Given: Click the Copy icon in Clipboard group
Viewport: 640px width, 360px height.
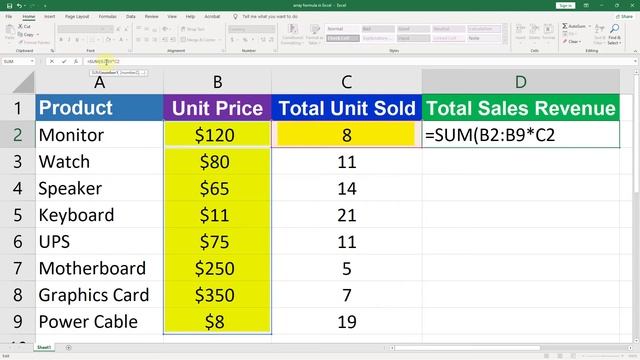Looking at the screenshot, I should click(x=20, y=35).
